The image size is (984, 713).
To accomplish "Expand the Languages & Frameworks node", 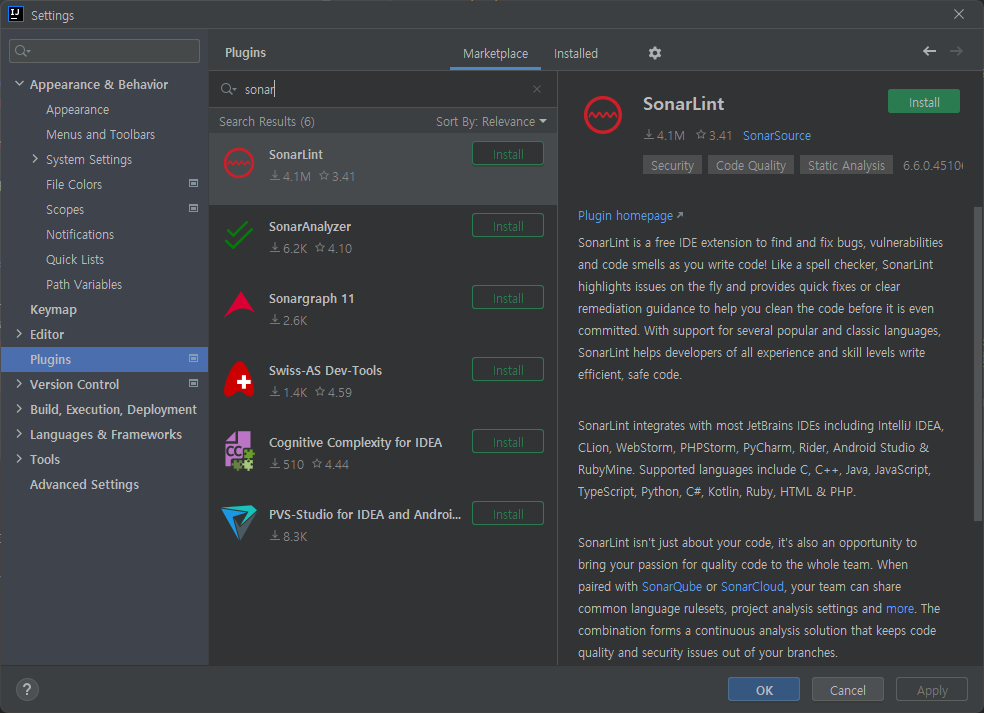I will click(19, 434).
